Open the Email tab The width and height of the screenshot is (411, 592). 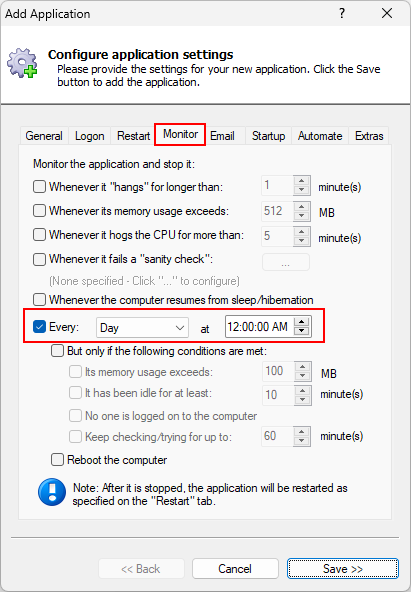pos(222,136)
